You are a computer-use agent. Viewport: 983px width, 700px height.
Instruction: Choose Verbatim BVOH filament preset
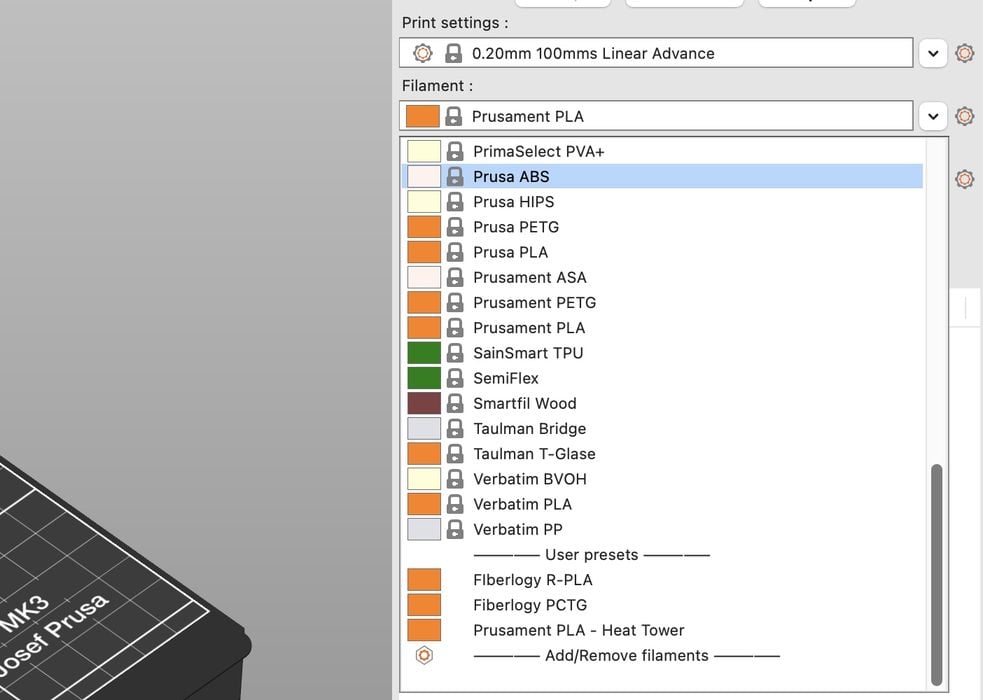point(529,479)
